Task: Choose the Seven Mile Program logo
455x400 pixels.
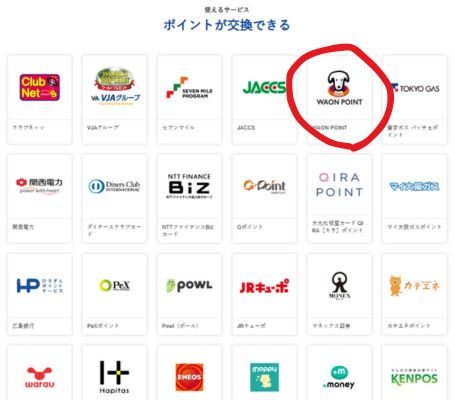Action: [x=189, y=88]
